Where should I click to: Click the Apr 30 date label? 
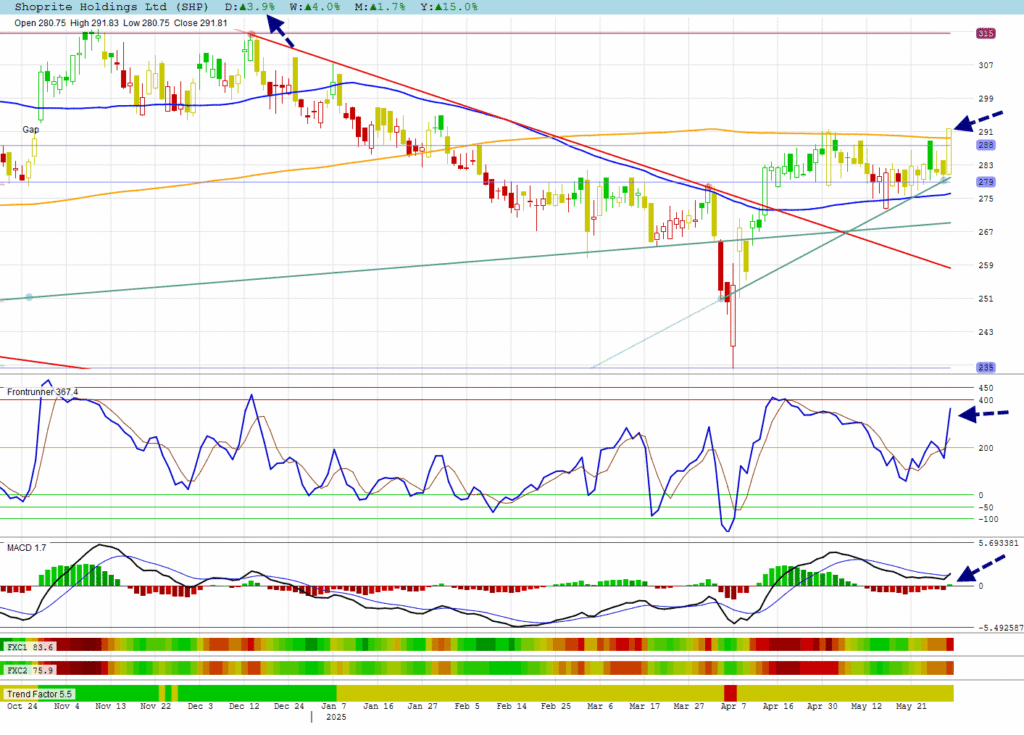tap(822, 706)
